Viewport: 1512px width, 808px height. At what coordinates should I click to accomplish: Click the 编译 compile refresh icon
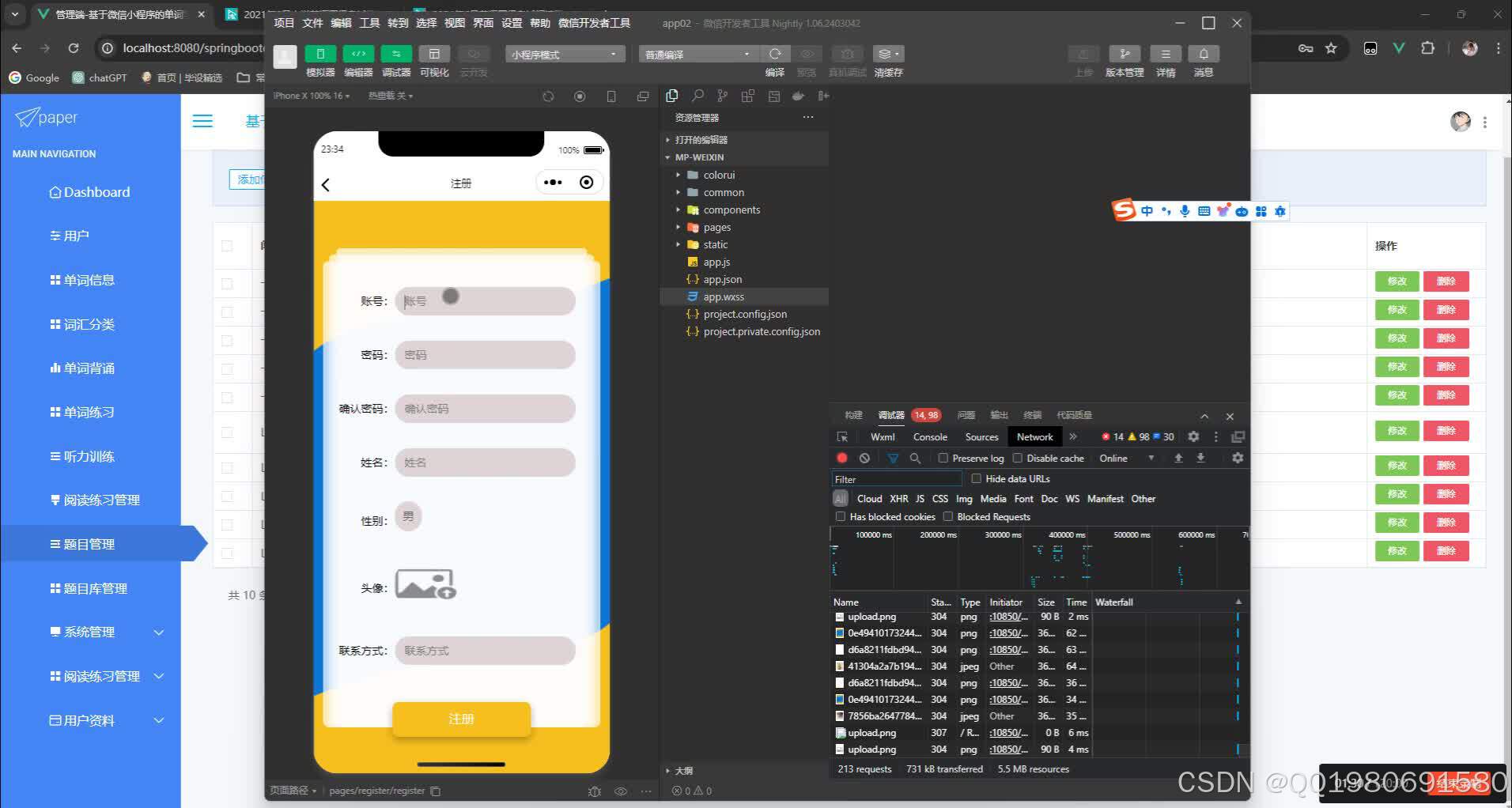[x=775, y=54]
